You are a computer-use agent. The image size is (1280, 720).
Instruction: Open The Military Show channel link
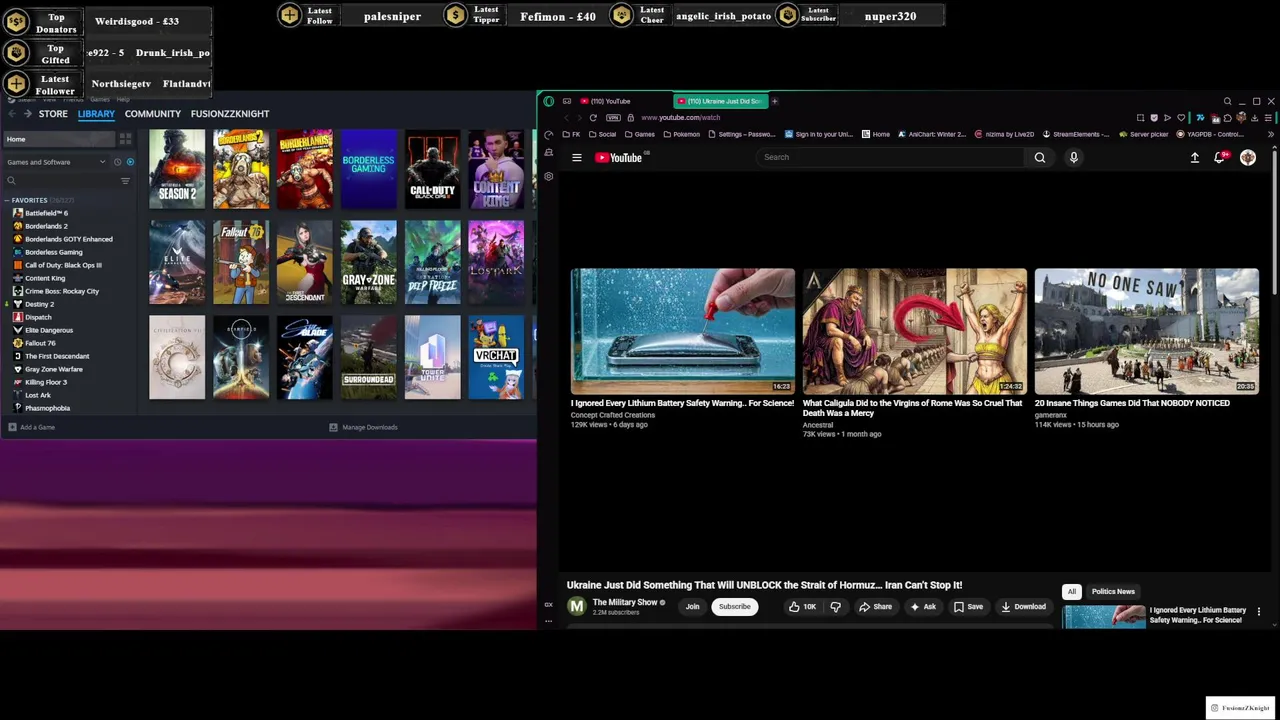[624, 602]
